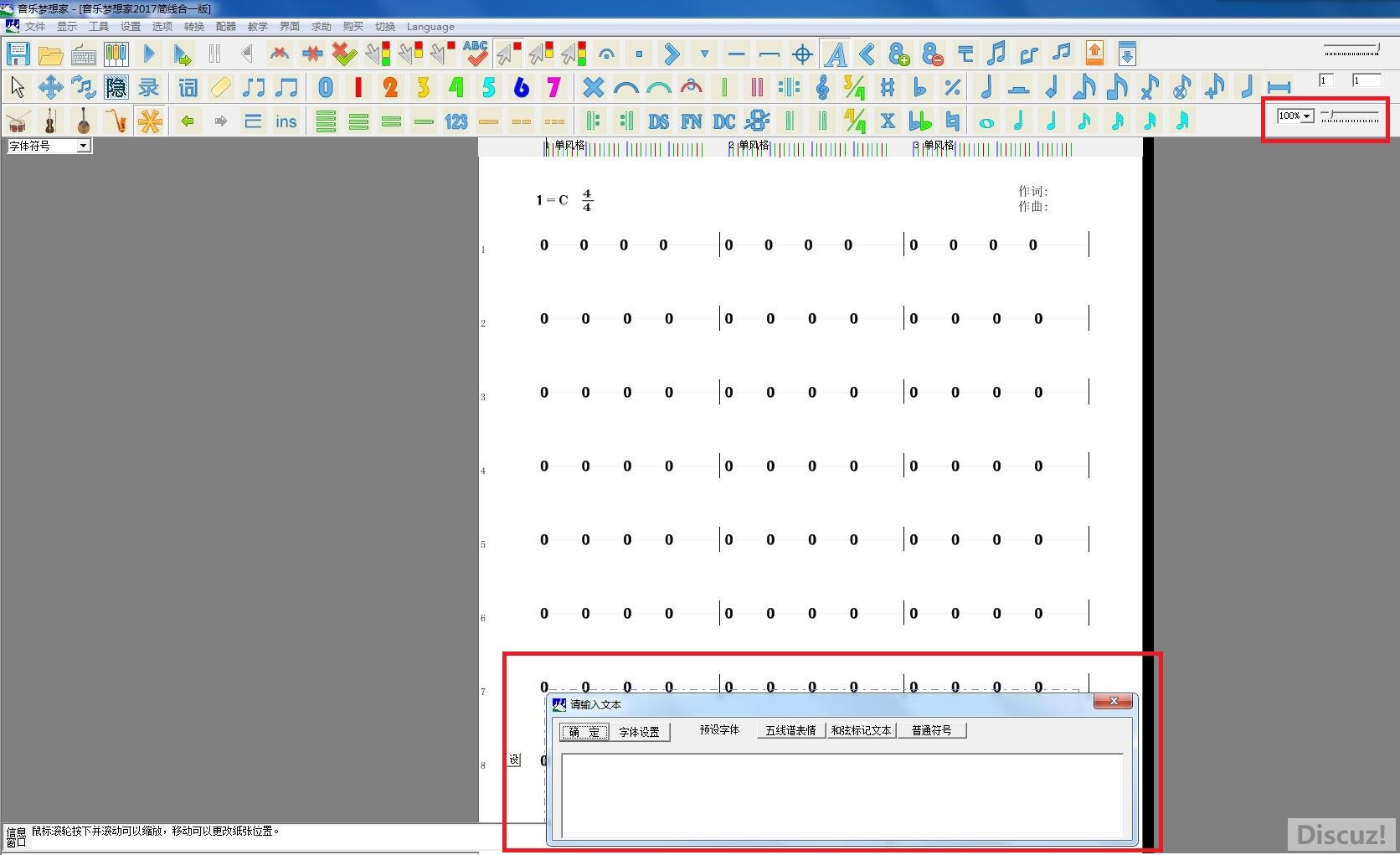Click the first 单风格 ruler label

[569, 145]
